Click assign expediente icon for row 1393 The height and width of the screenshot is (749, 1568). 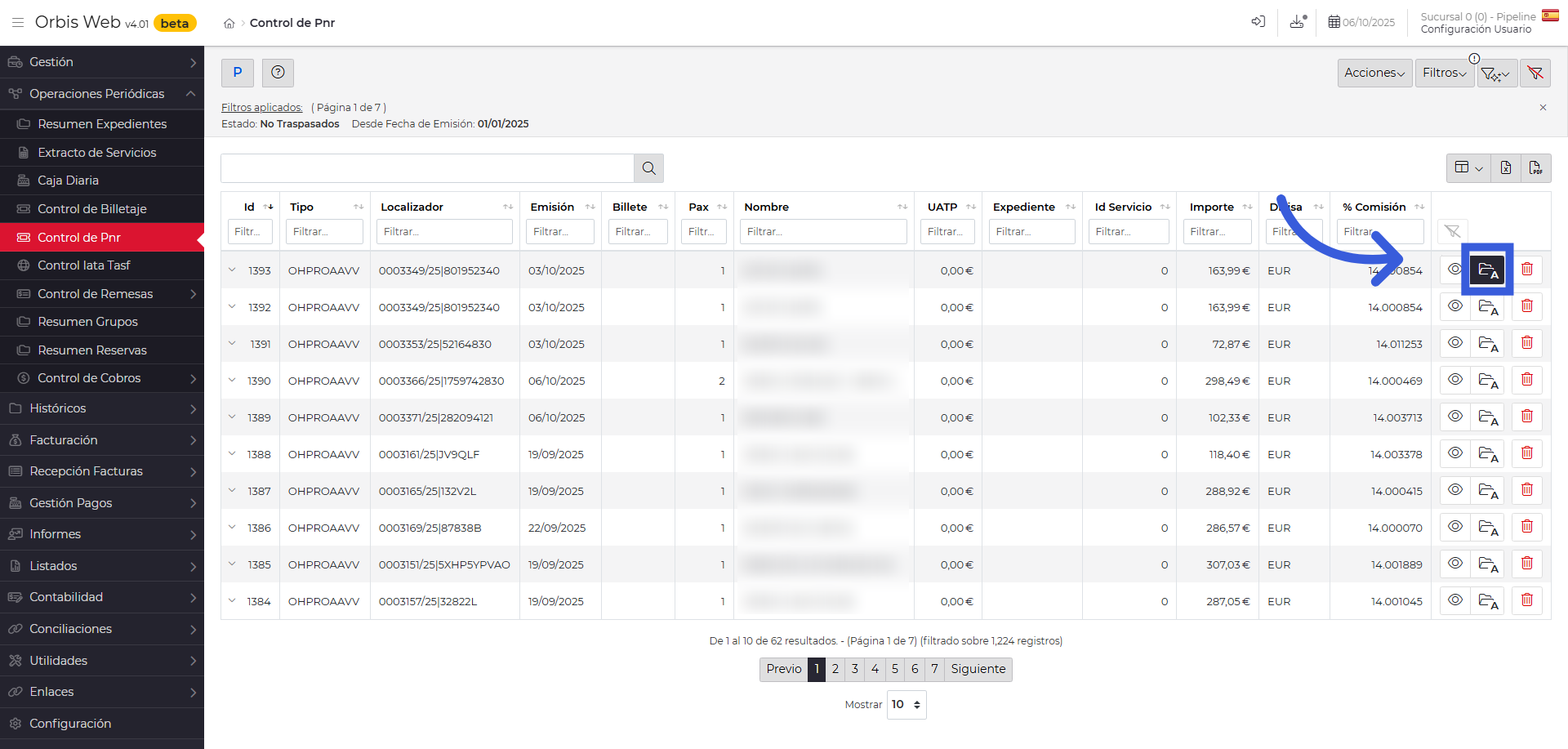1487,270
